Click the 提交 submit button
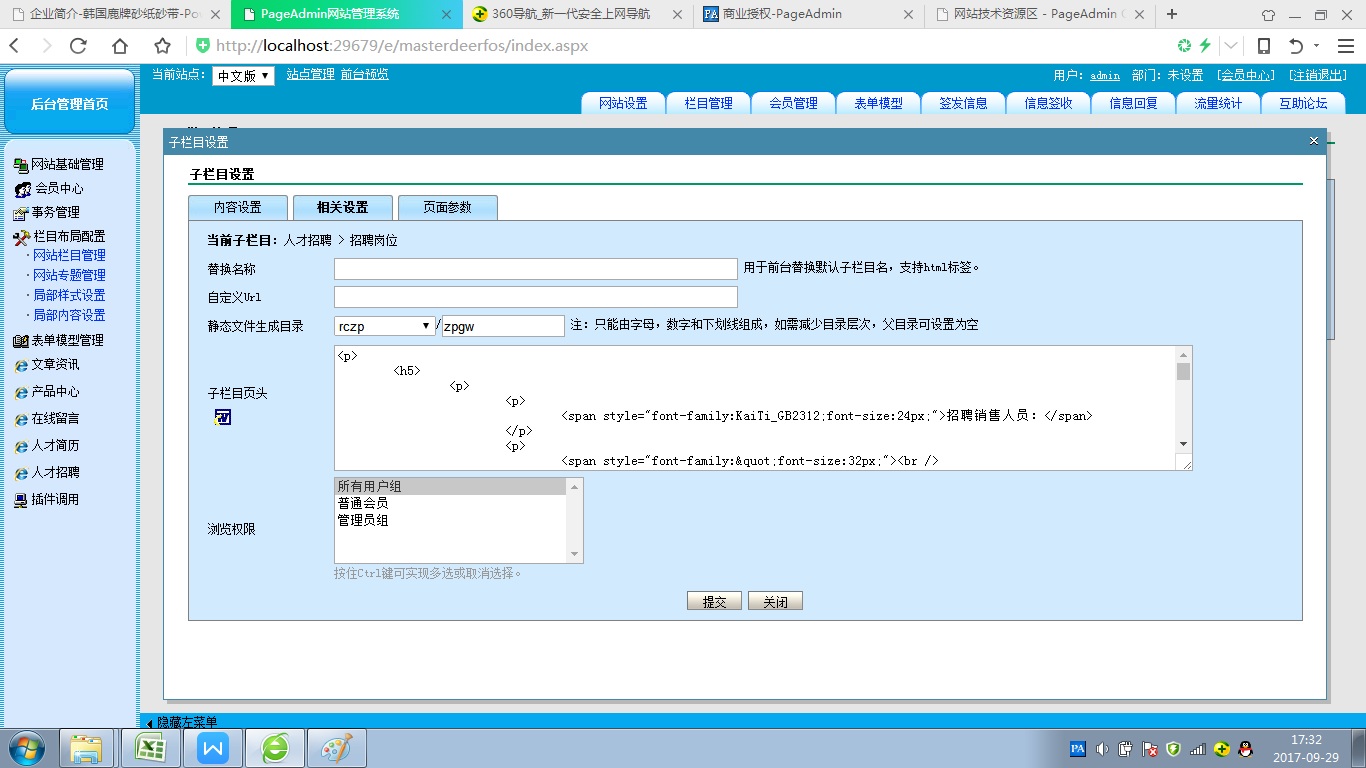Viewport: 1366px width, 768px height. (714, 601)
